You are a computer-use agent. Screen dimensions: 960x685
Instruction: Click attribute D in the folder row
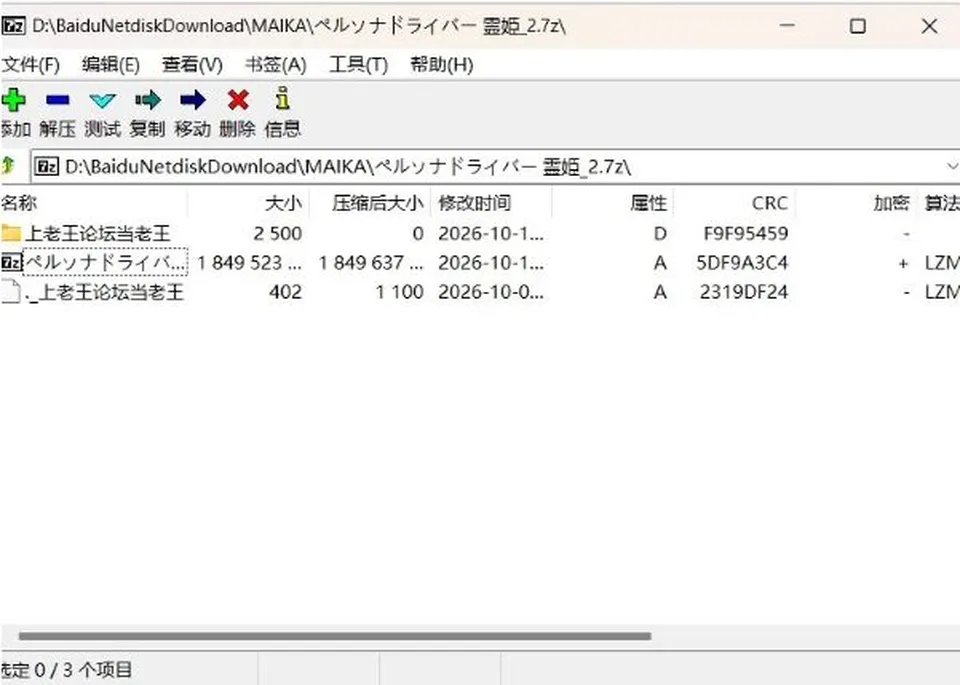click(660, 233)
